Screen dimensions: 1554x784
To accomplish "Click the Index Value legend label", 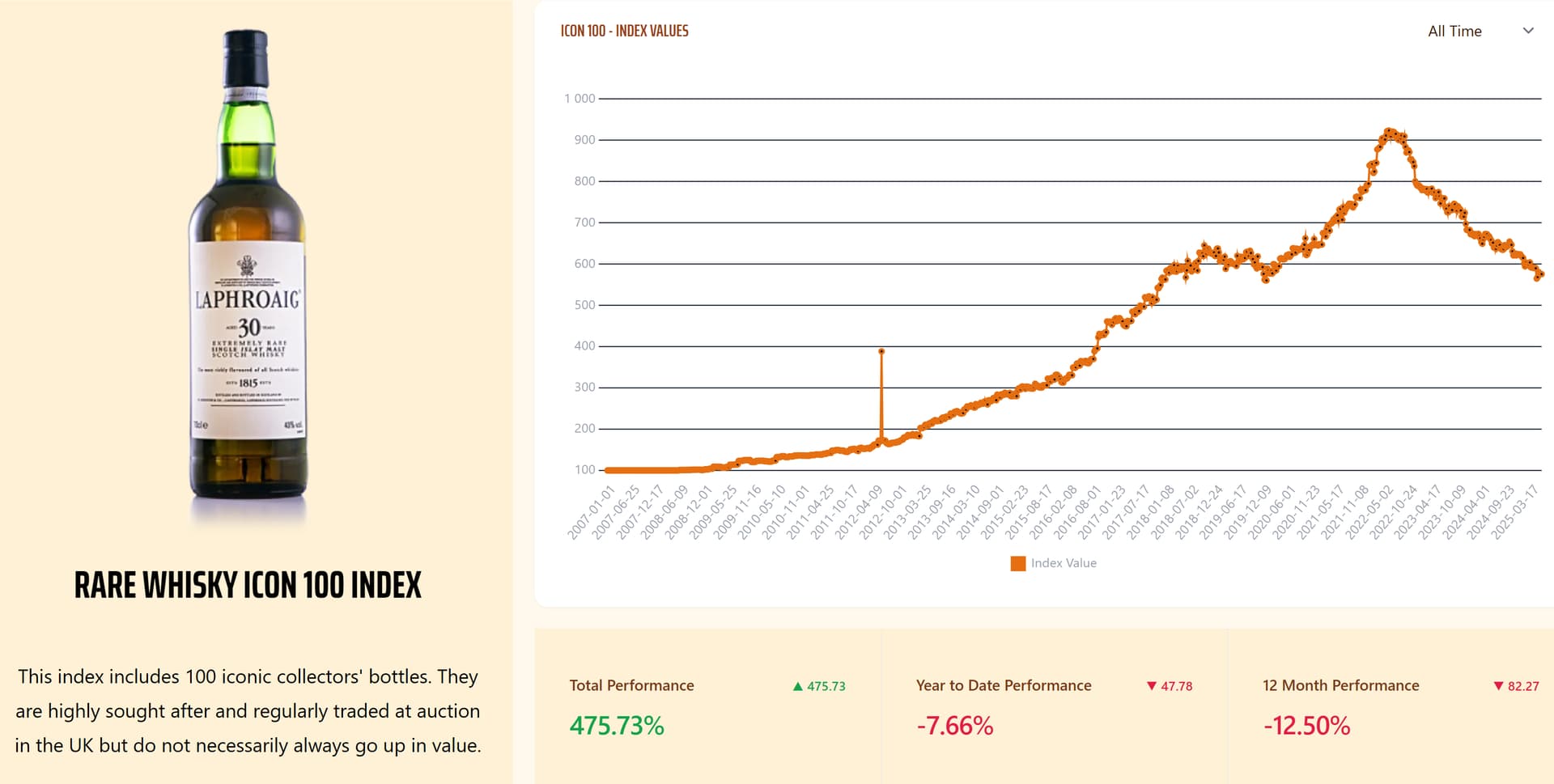I will [x=1064, y=563].
